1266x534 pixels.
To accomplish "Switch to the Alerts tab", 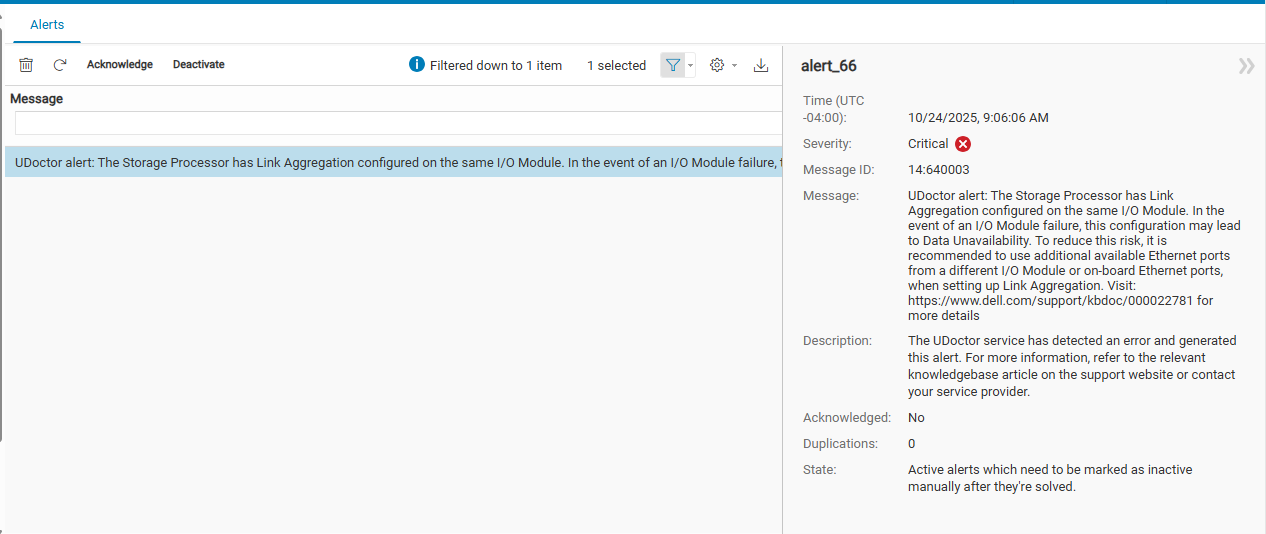I will coord(47,25).
